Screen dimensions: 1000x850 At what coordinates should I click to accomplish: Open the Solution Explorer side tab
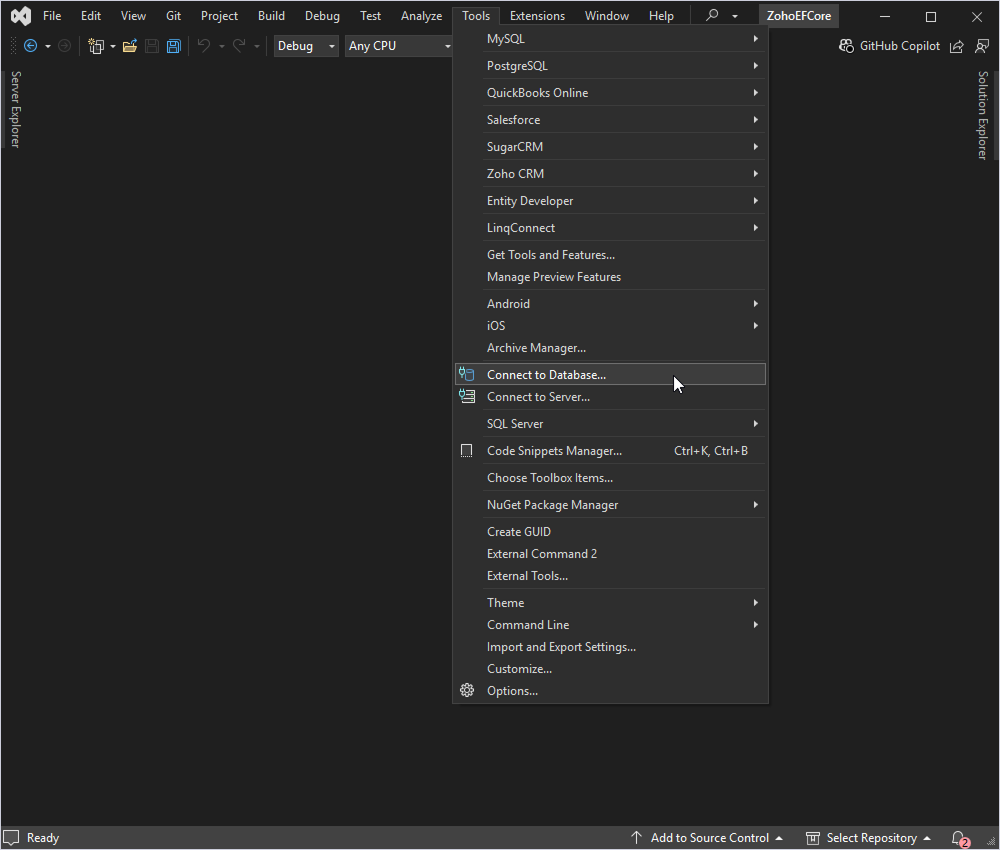pos(983,115)
